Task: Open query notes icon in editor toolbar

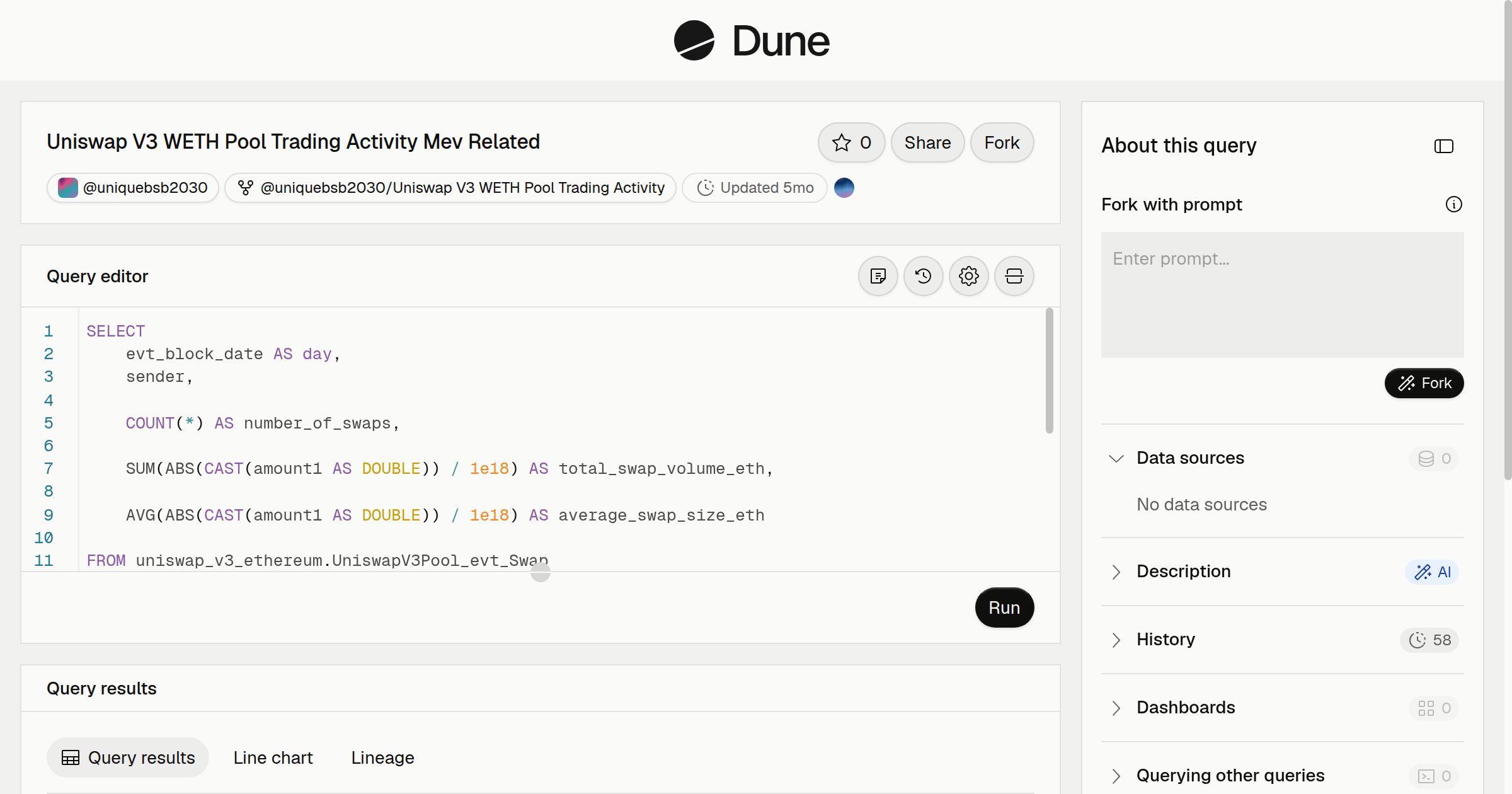Action: [878, 276]
